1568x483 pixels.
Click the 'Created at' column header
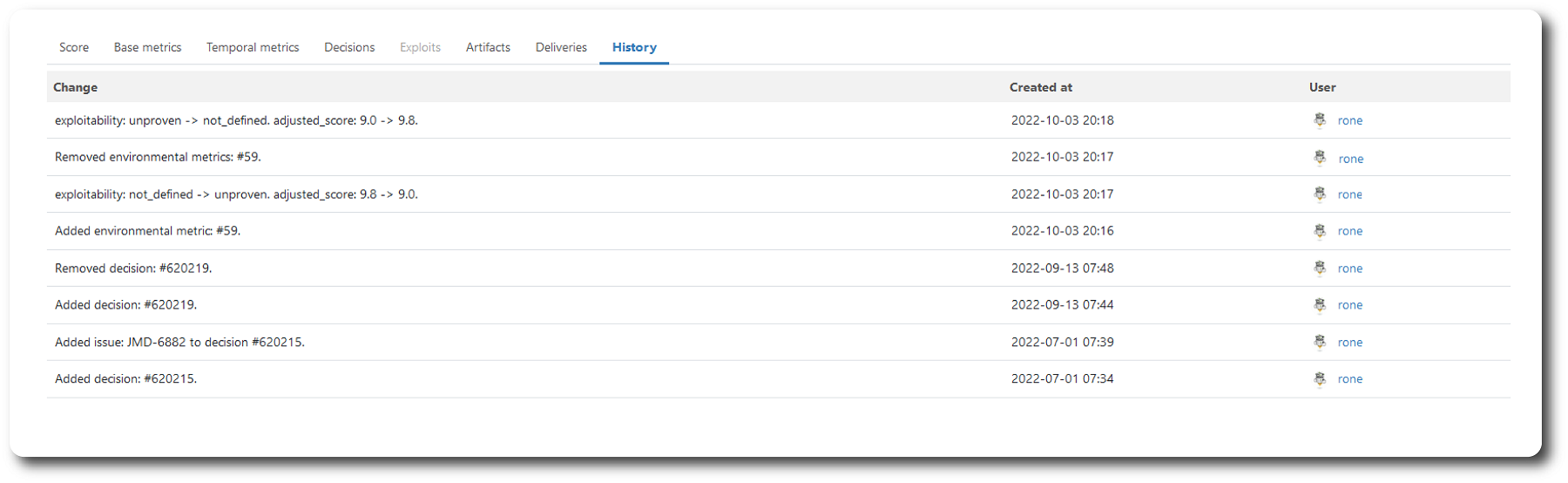(1041, 87)
